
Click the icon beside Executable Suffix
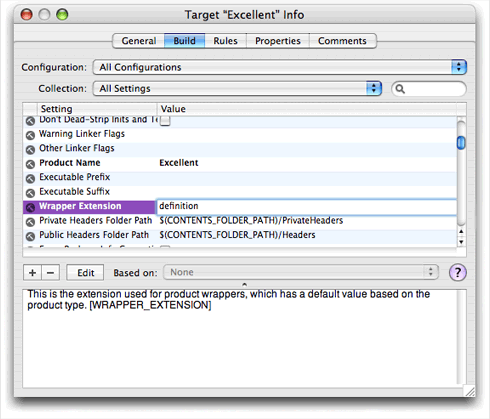click(30, 193)
